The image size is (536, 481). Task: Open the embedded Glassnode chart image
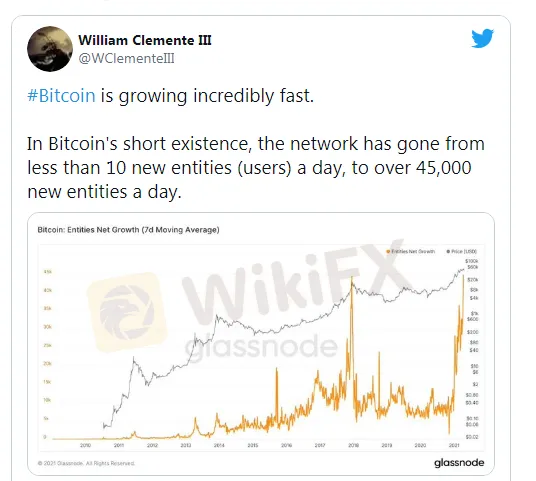point(261,344)
